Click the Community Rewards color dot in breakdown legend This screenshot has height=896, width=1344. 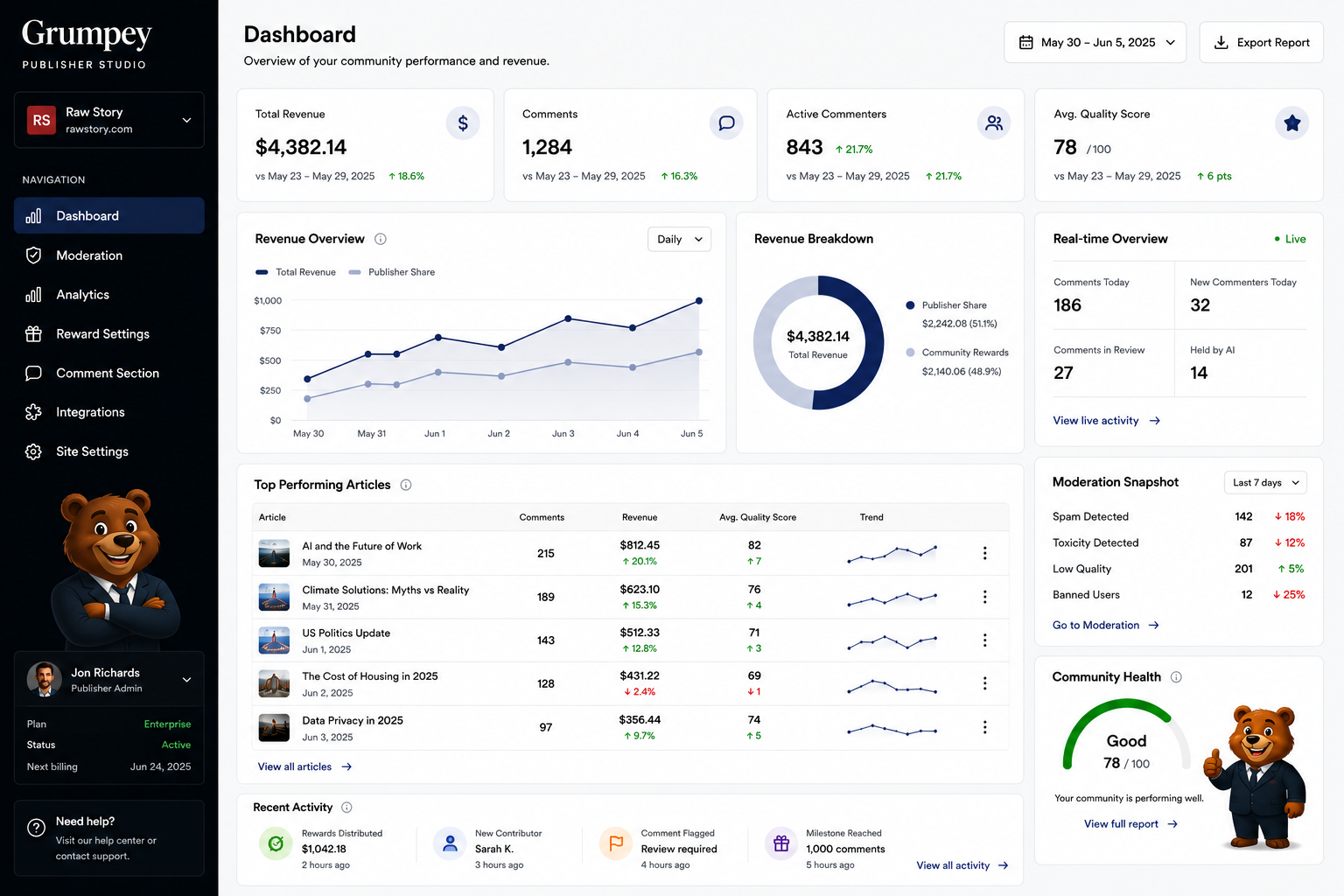910,353
